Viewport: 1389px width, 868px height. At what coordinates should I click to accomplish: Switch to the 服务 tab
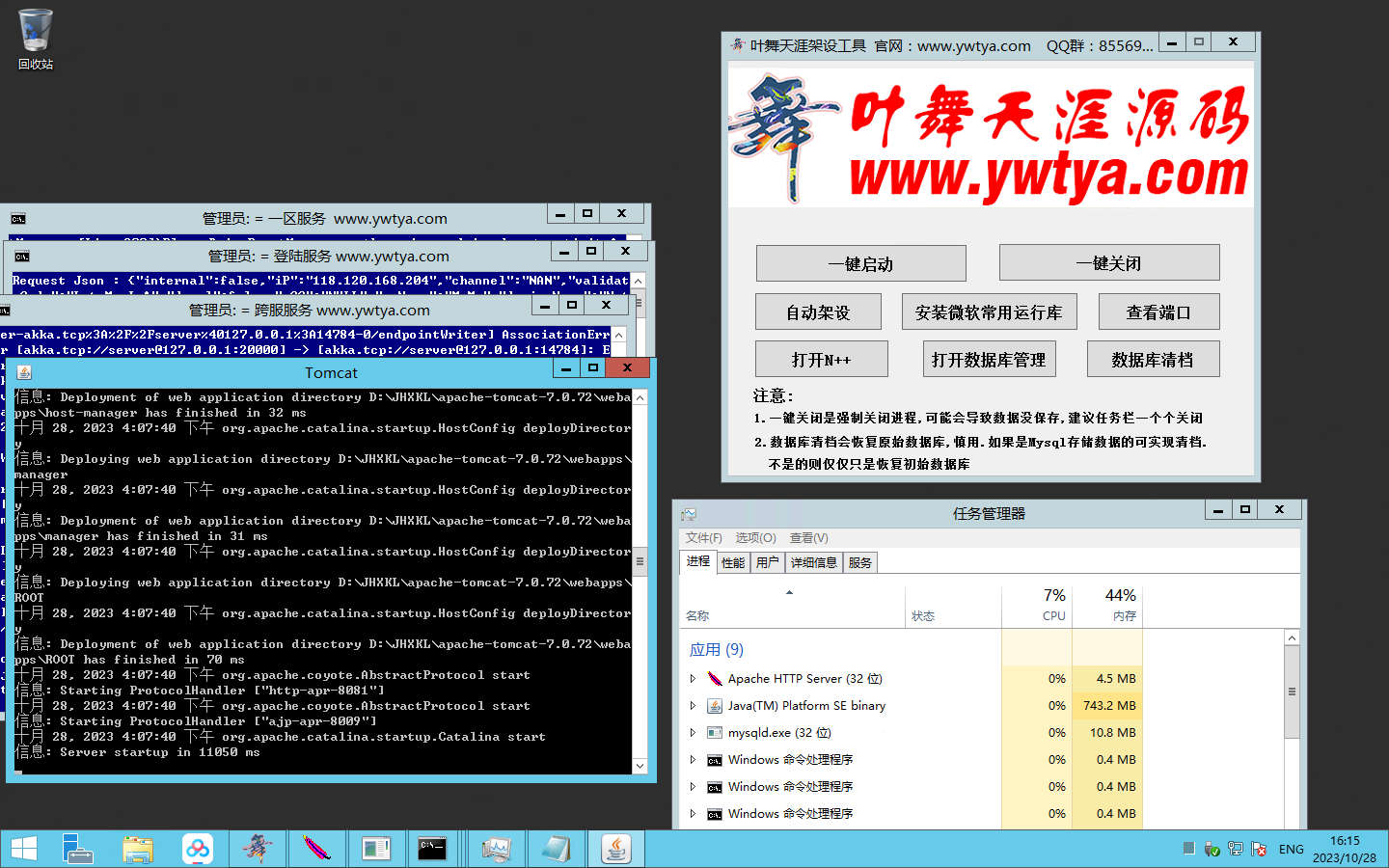pyautogui.click(x=860, y=562)
